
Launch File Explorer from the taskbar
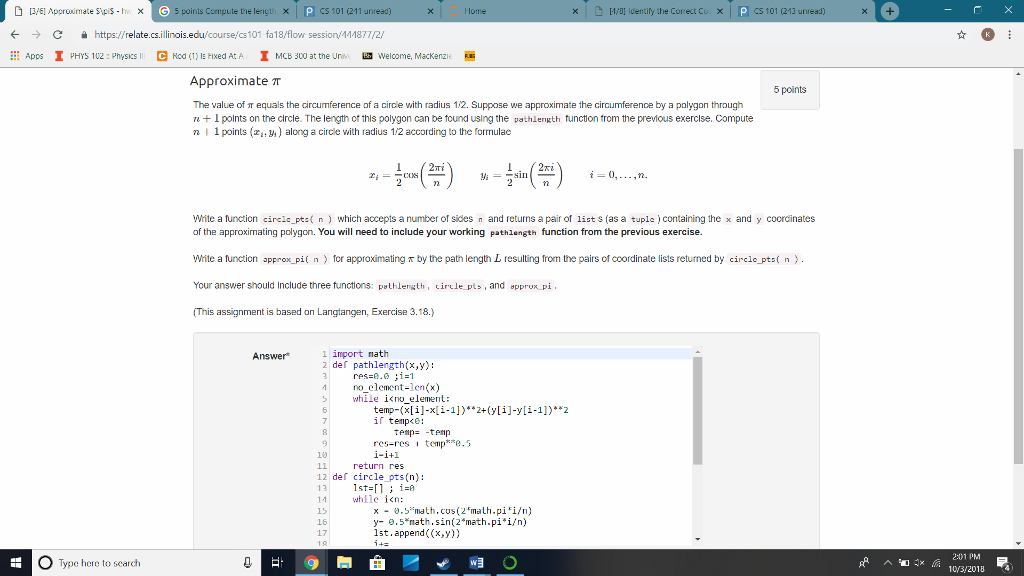pyautogui.click(x=344, y=563)
